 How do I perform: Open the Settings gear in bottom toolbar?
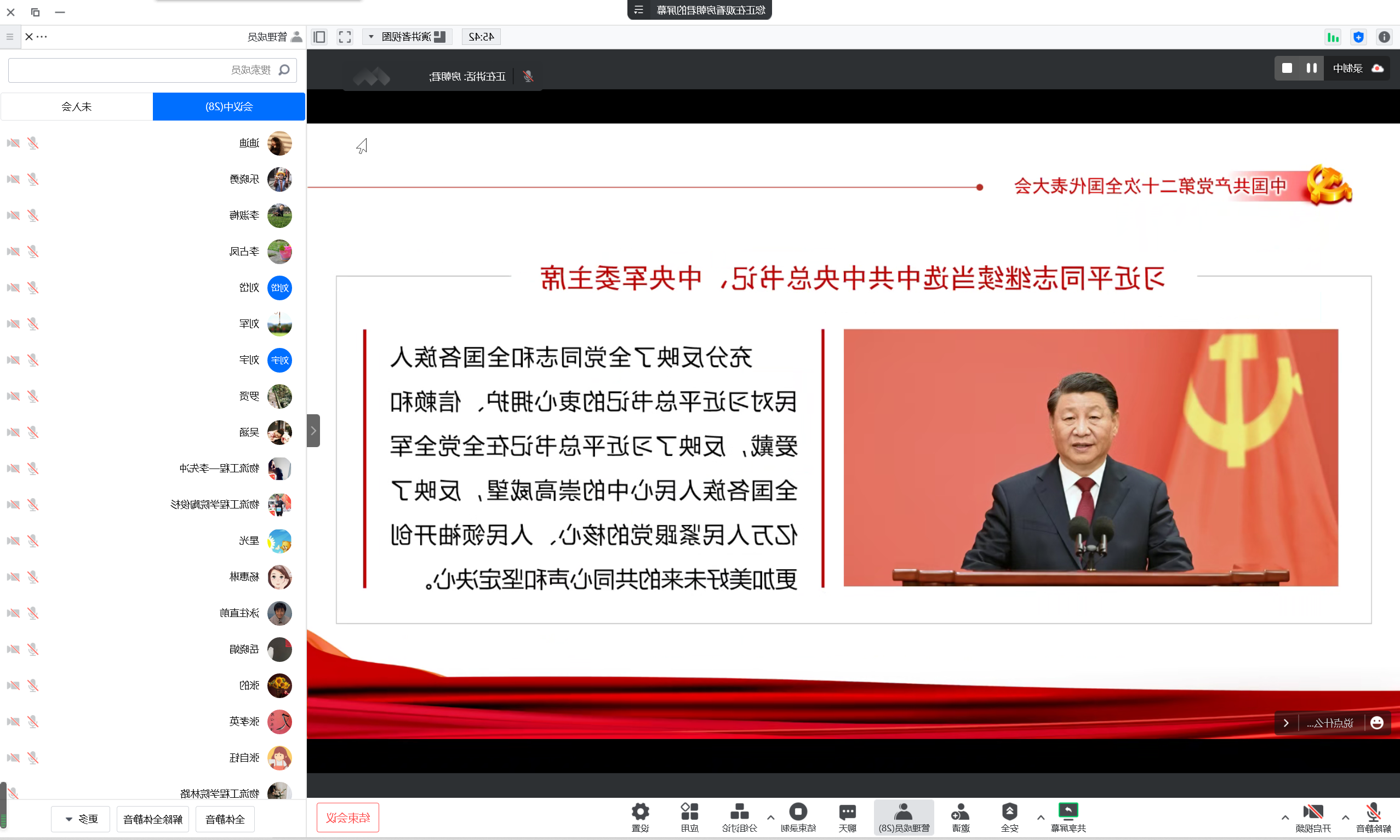640,812
